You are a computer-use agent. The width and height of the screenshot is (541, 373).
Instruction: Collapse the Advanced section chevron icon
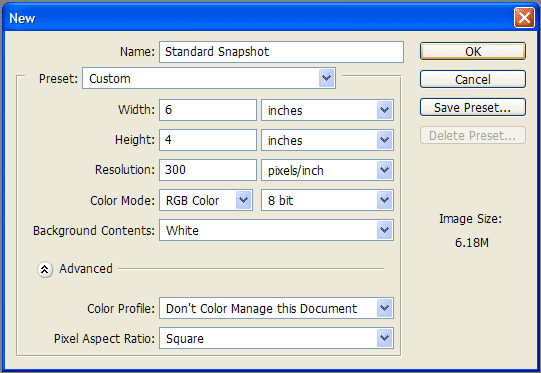(x=45, y=269)
